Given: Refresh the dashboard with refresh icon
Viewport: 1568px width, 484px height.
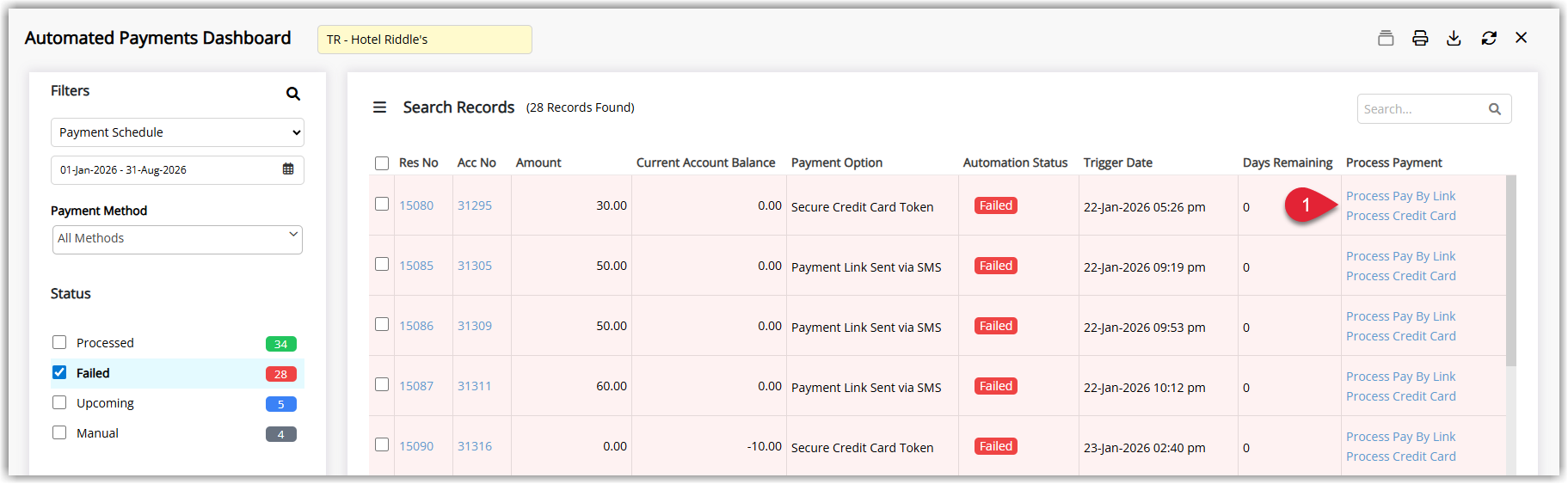Looking at the screenshot, I should click(x=1489, y=38).
